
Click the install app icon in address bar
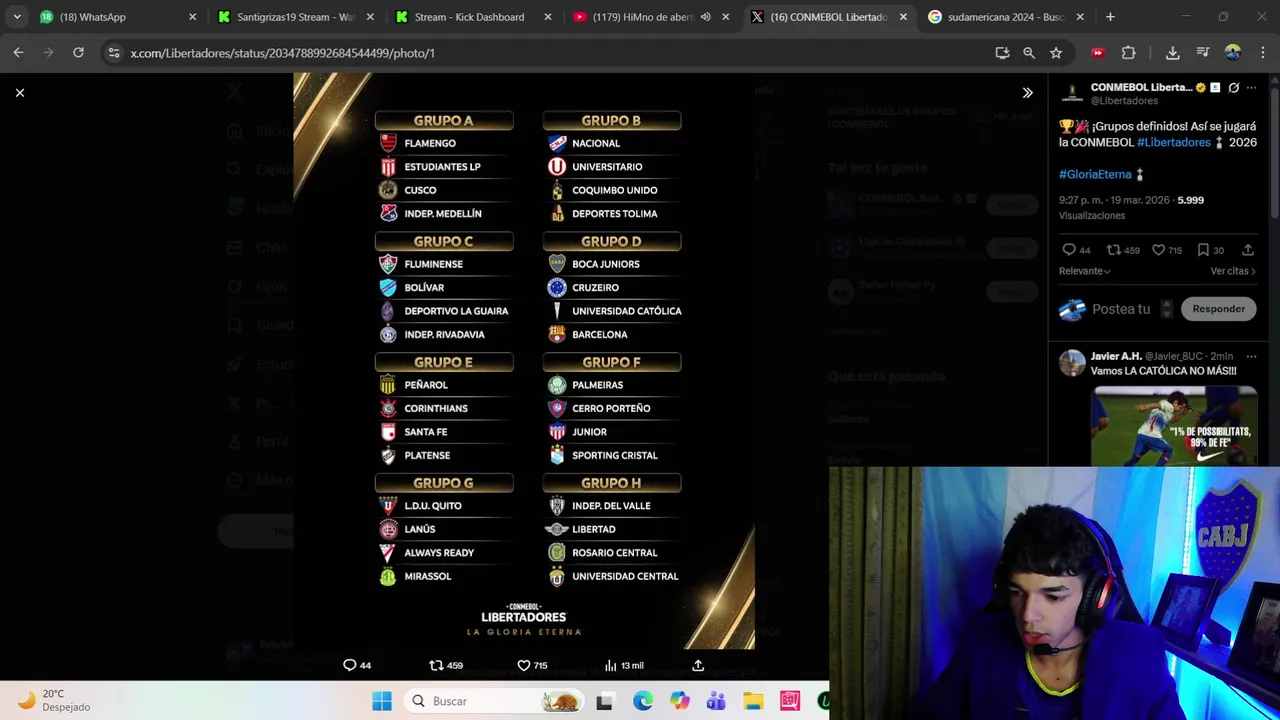tap(1002, 53)
